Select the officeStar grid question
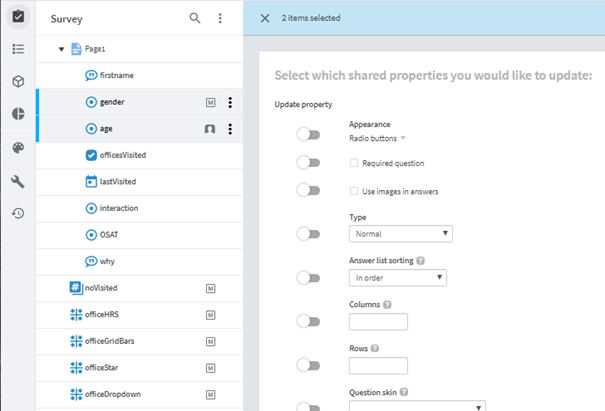 pyautogui.click(x=139, y=368)
